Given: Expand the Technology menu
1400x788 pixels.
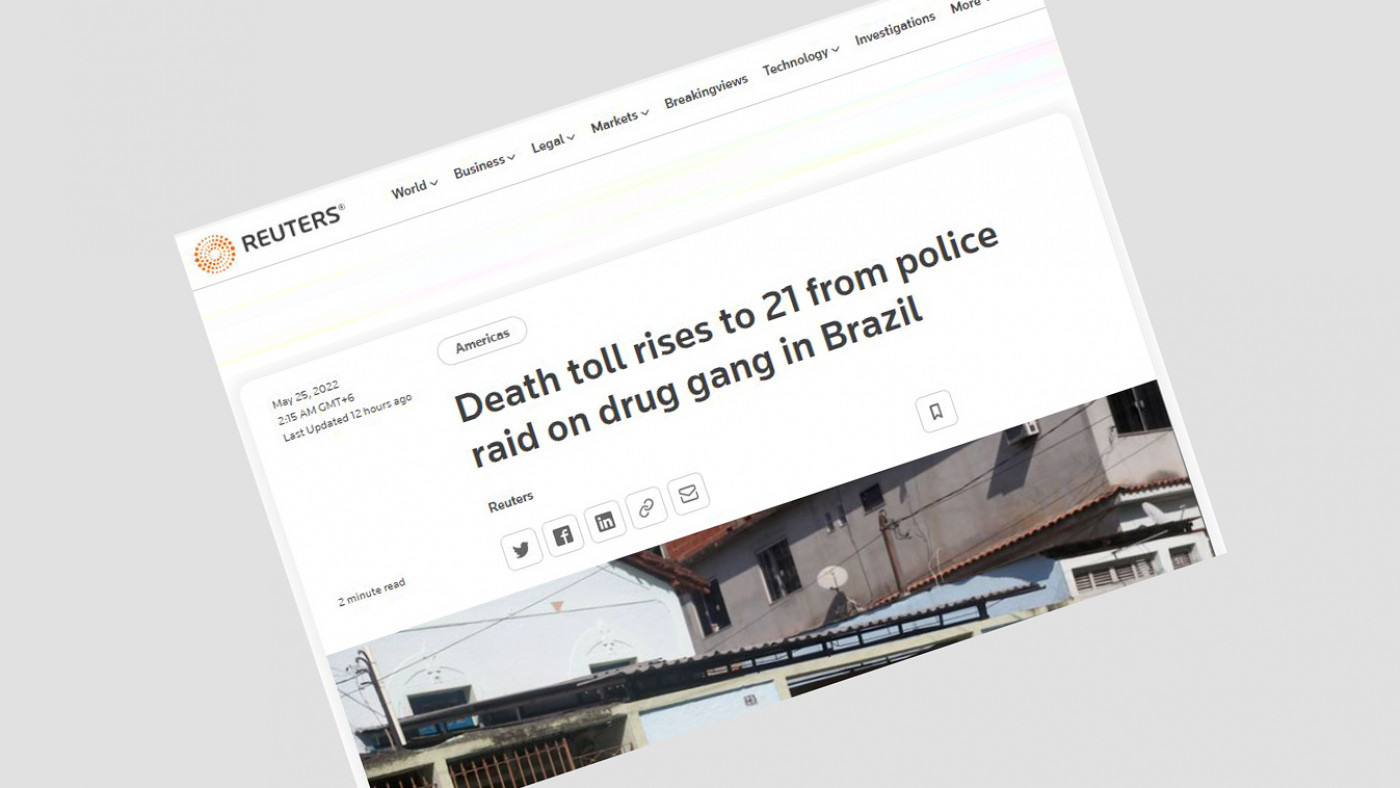Looking at the screenshot, I should coord(800,61).
